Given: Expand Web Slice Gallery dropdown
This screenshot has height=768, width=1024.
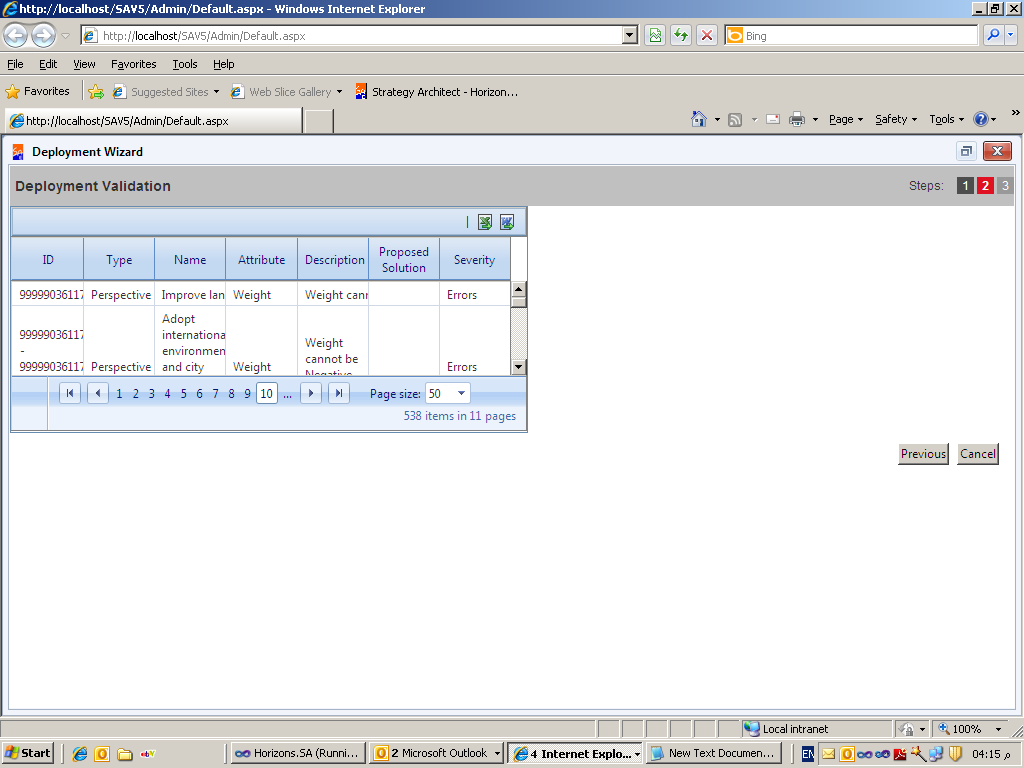Looking at the screenshot, I should 340,91.
